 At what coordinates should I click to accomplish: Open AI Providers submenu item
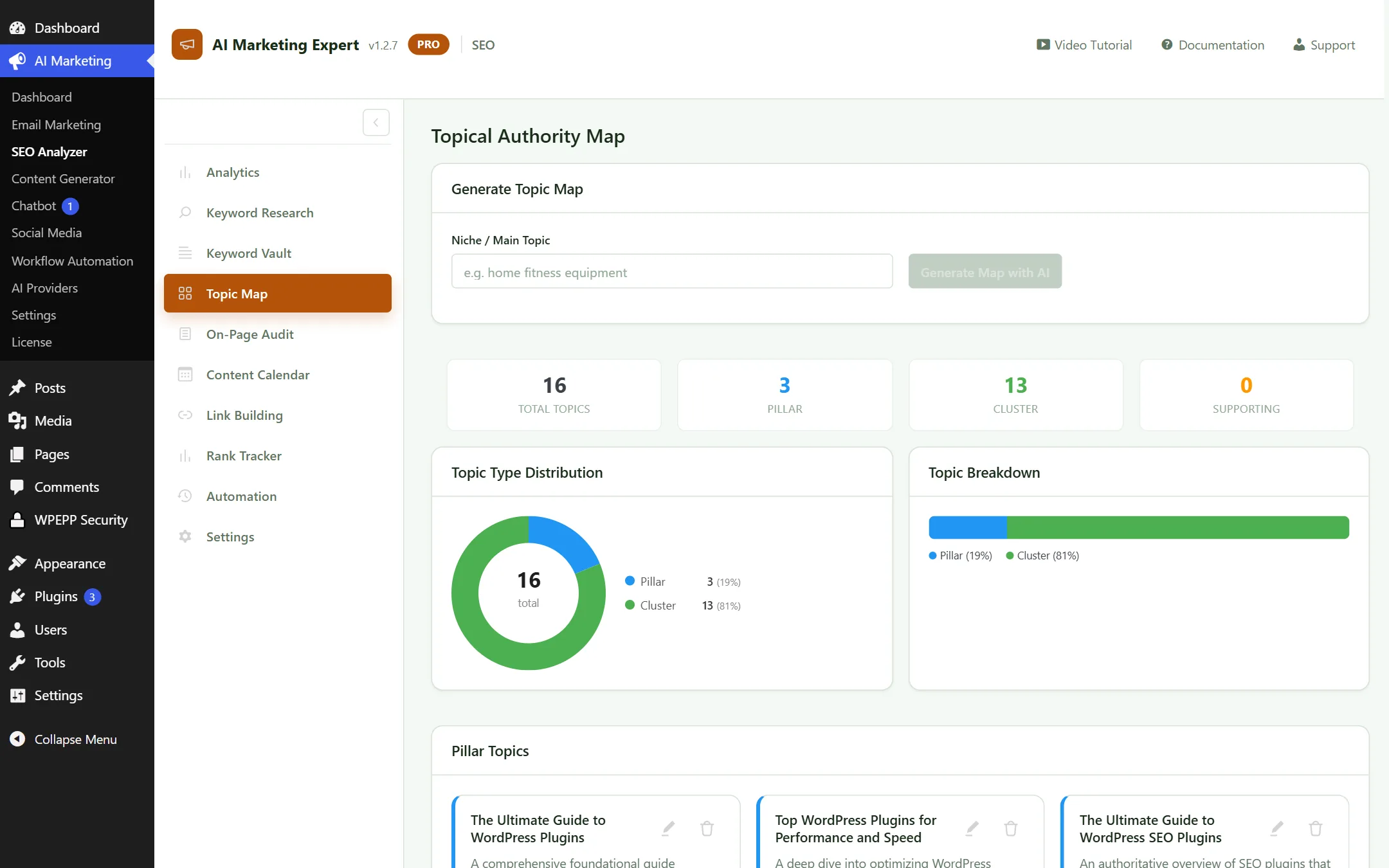[44, 288]
